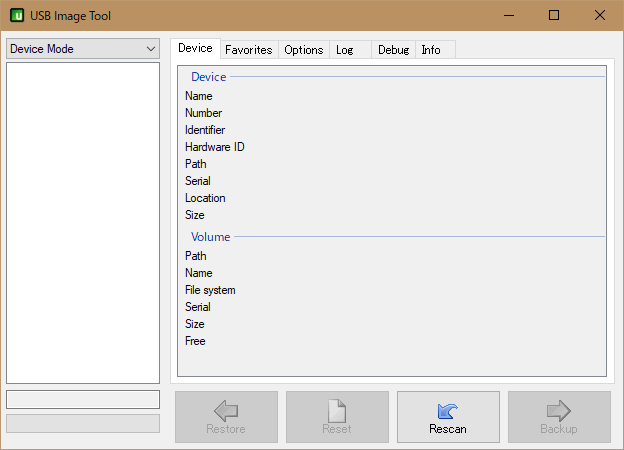Click the lower progress bar under device list
This screenshot has height=450, width=624.
click(82, 423)
